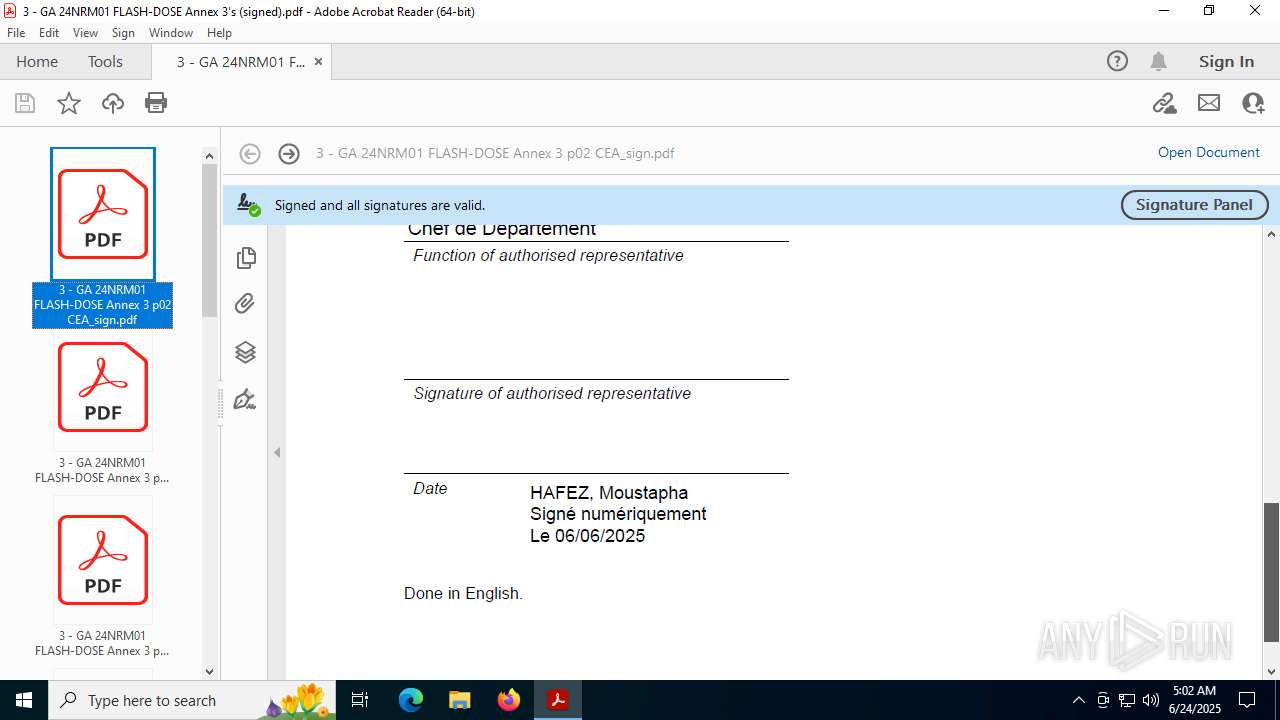Click the taskbar clock showing 5:02 AM
1280x720 pixels.
(x=1194, y=700)
